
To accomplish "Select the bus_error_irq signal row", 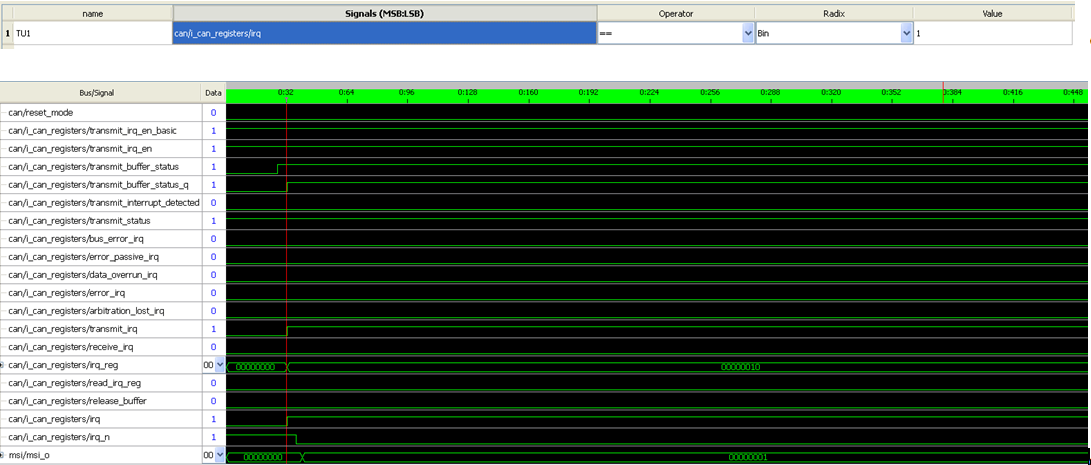I will click(x=75, y=239).
